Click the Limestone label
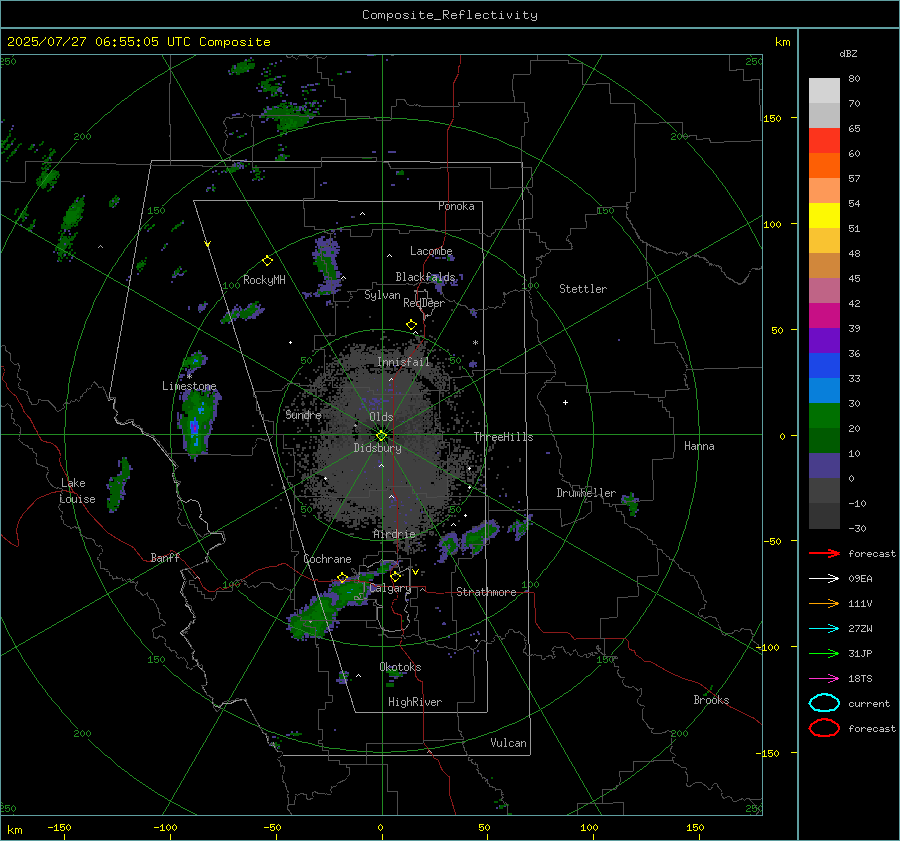 tap(189, 386)
